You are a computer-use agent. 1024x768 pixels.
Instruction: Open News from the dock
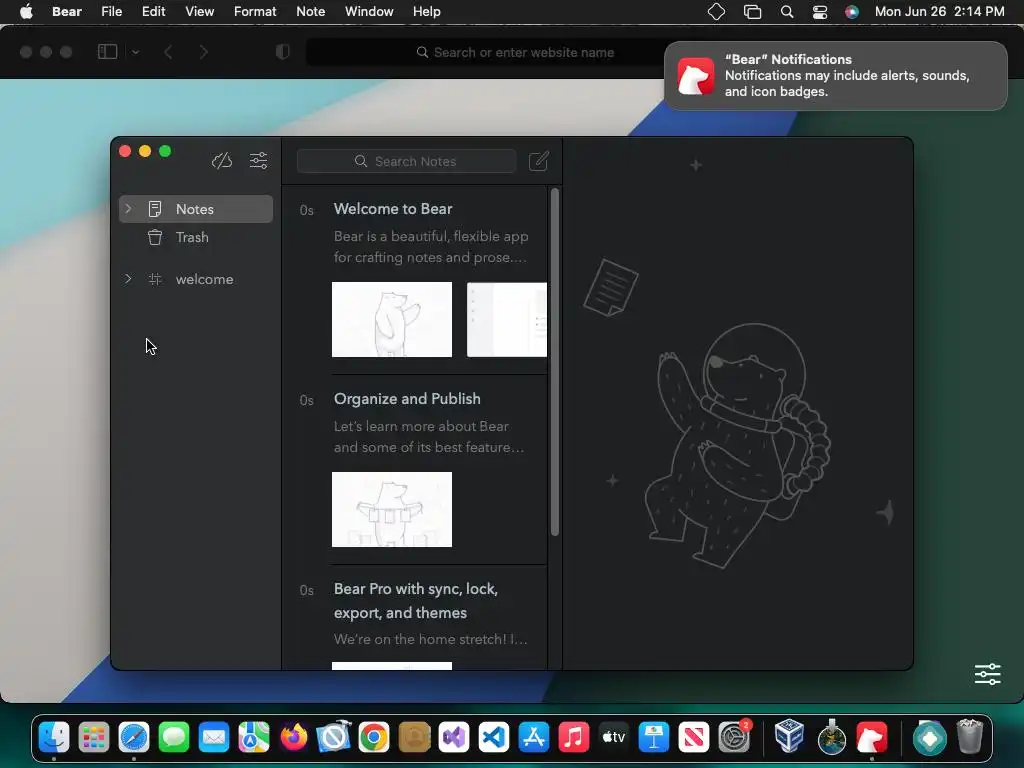pyautogui.click(x=694, y=738)
